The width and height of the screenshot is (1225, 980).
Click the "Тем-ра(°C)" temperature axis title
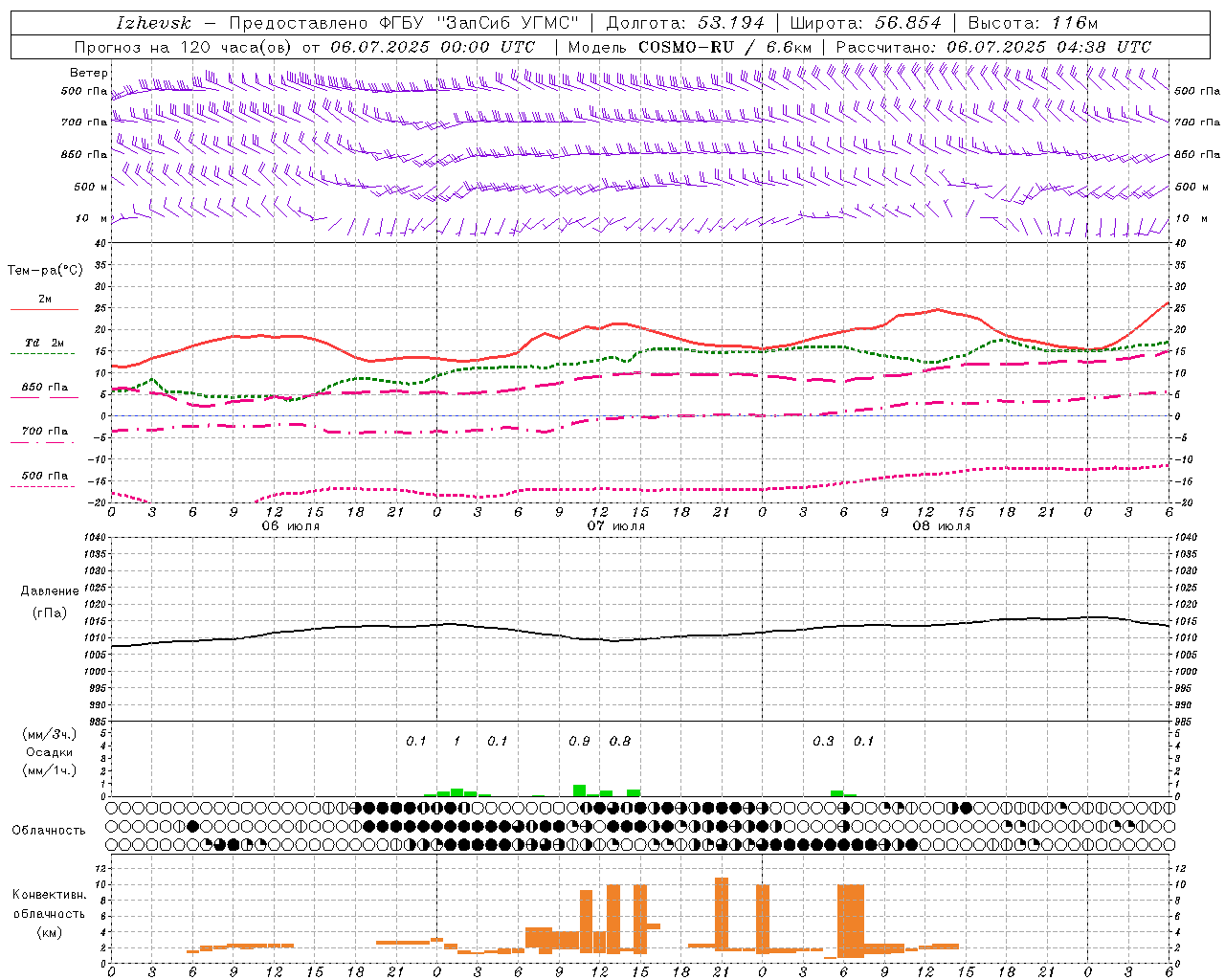point(45,271)
